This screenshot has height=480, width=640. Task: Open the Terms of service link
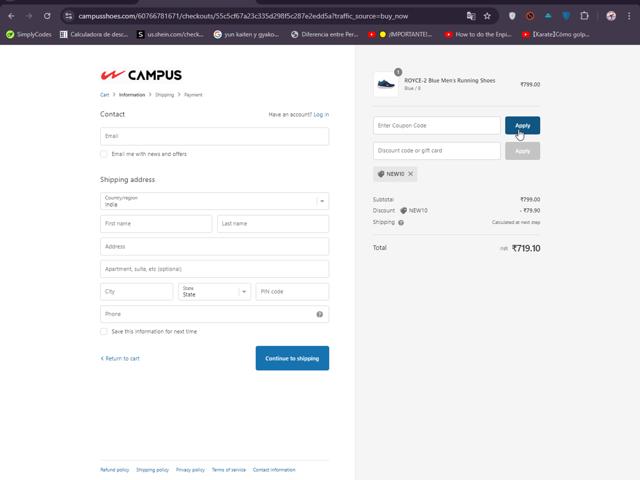click(x=229, y=470)
